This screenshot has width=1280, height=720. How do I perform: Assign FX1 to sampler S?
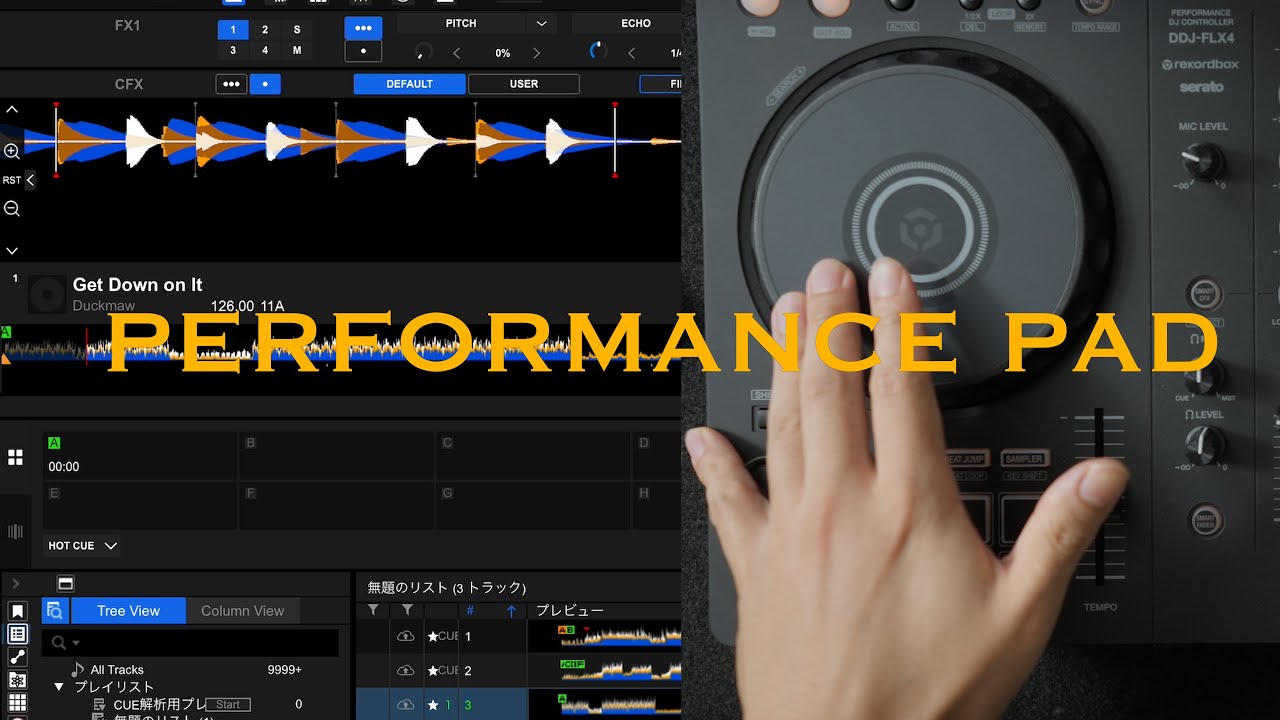tap(297, 30)
